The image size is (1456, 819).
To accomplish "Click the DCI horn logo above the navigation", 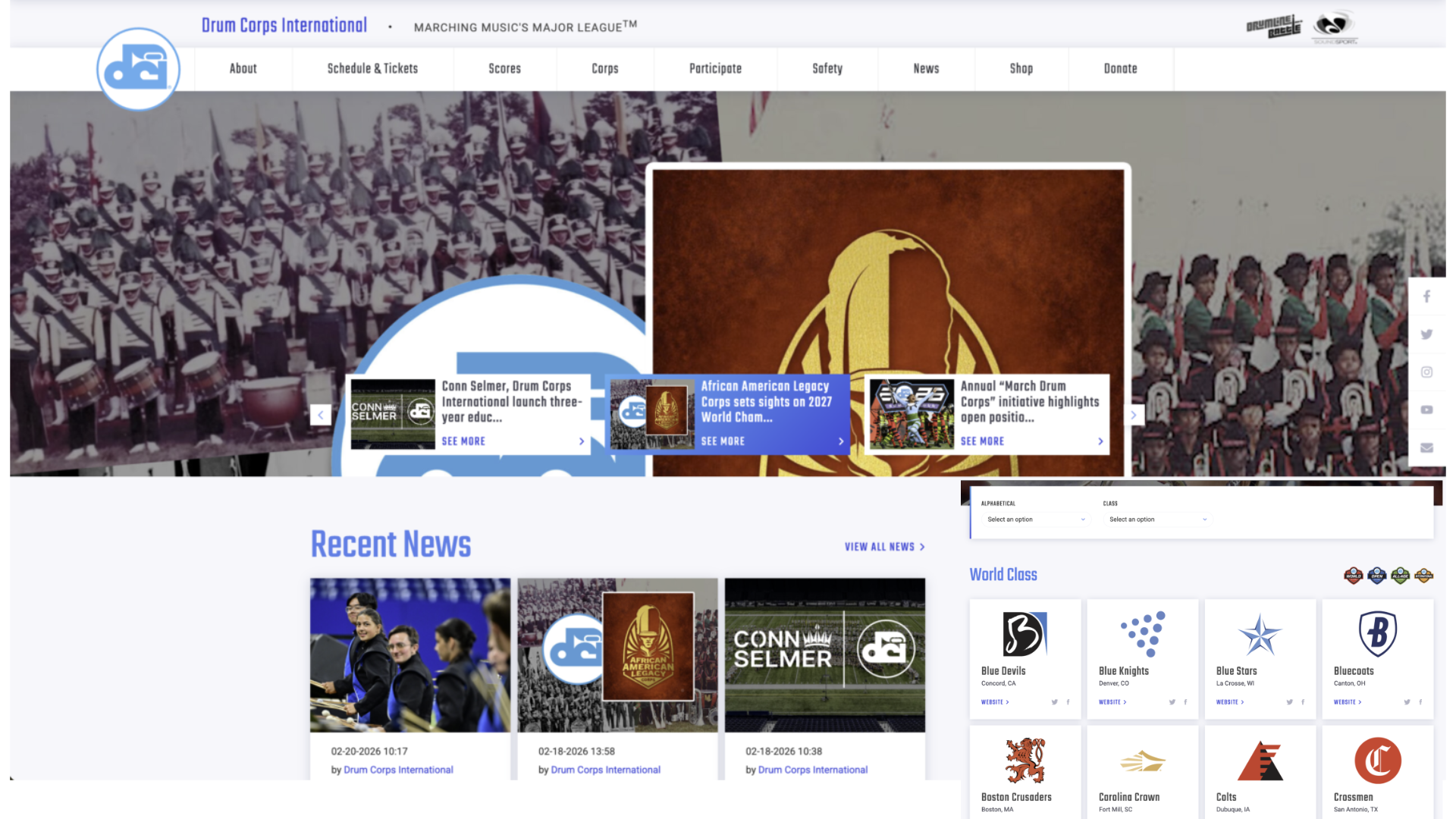I will 139,69.
